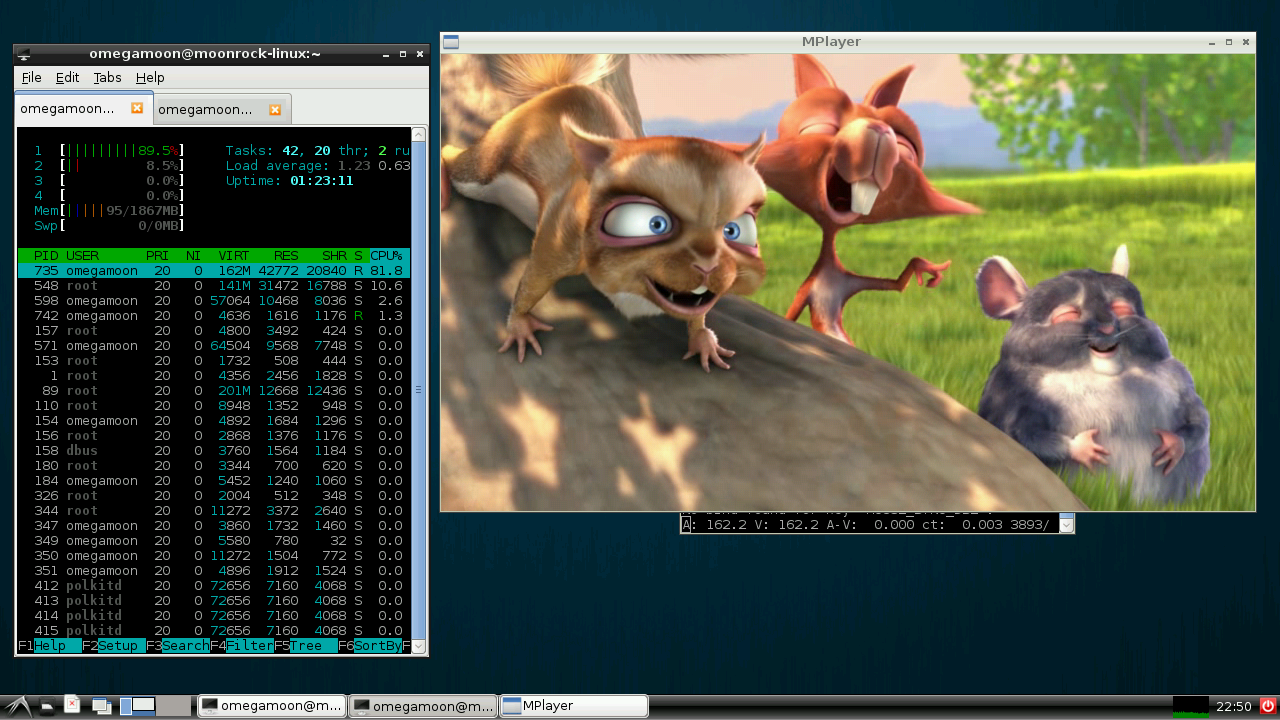Click the F4 Filter htop function key
Screen dimensions: 1280x720
point(242,646)
